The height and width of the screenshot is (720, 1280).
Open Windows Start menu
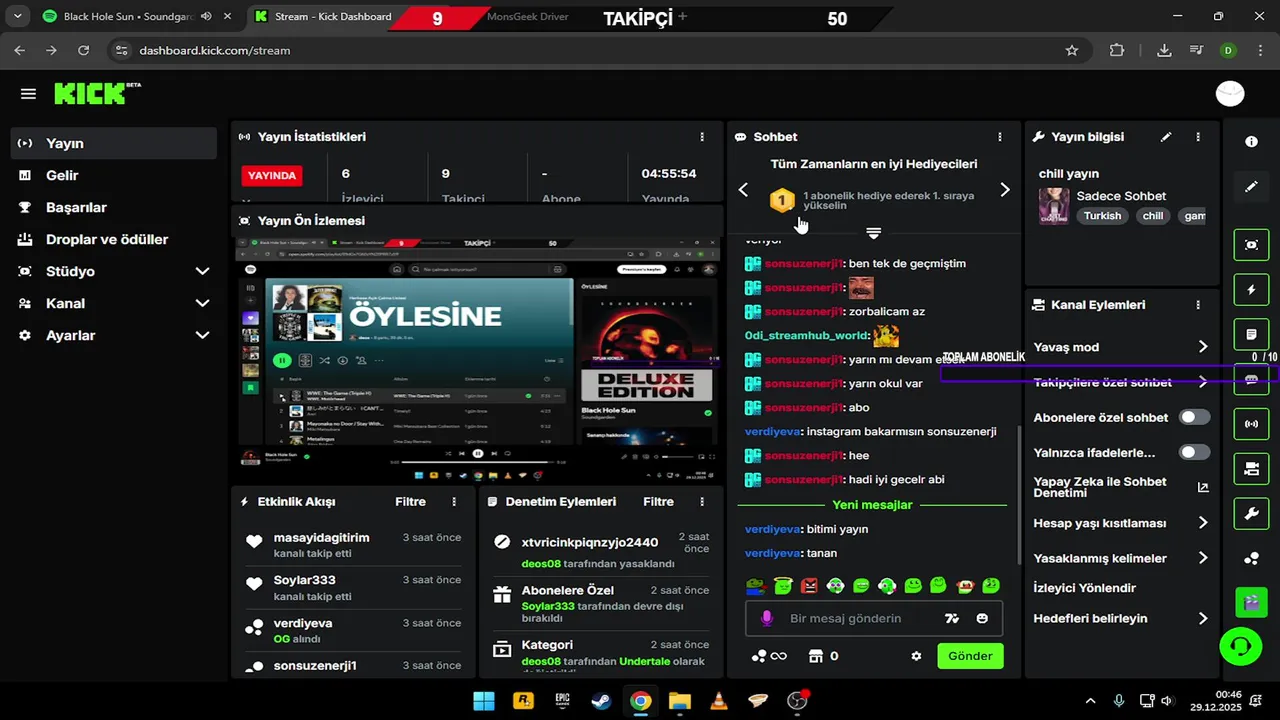coord(484,700)
